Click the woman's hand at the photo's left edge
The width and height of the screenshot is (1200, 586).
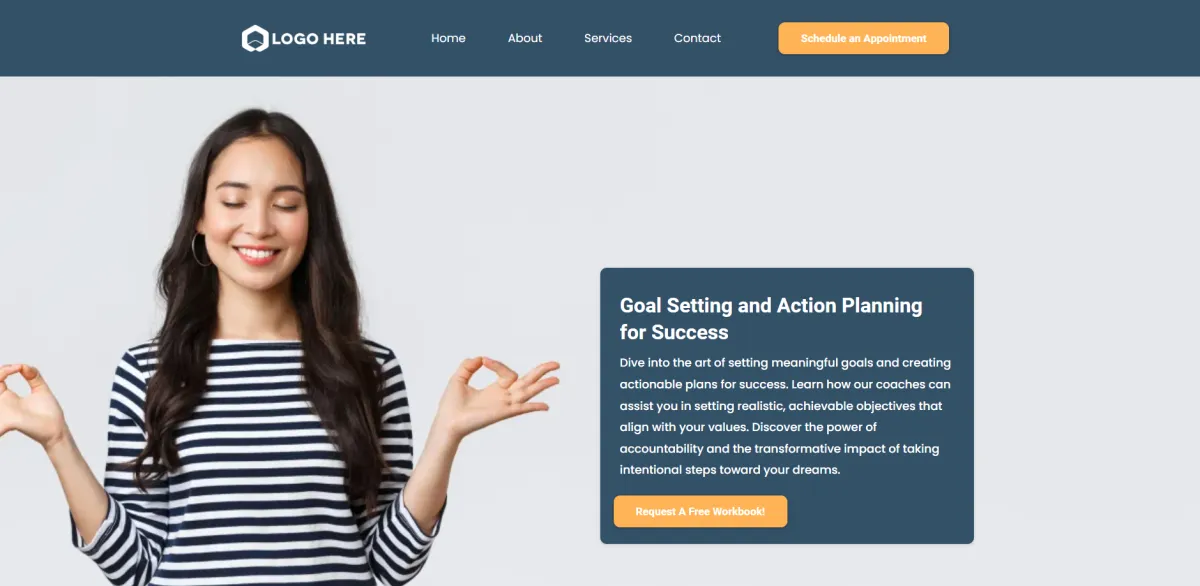pos(27,400)
